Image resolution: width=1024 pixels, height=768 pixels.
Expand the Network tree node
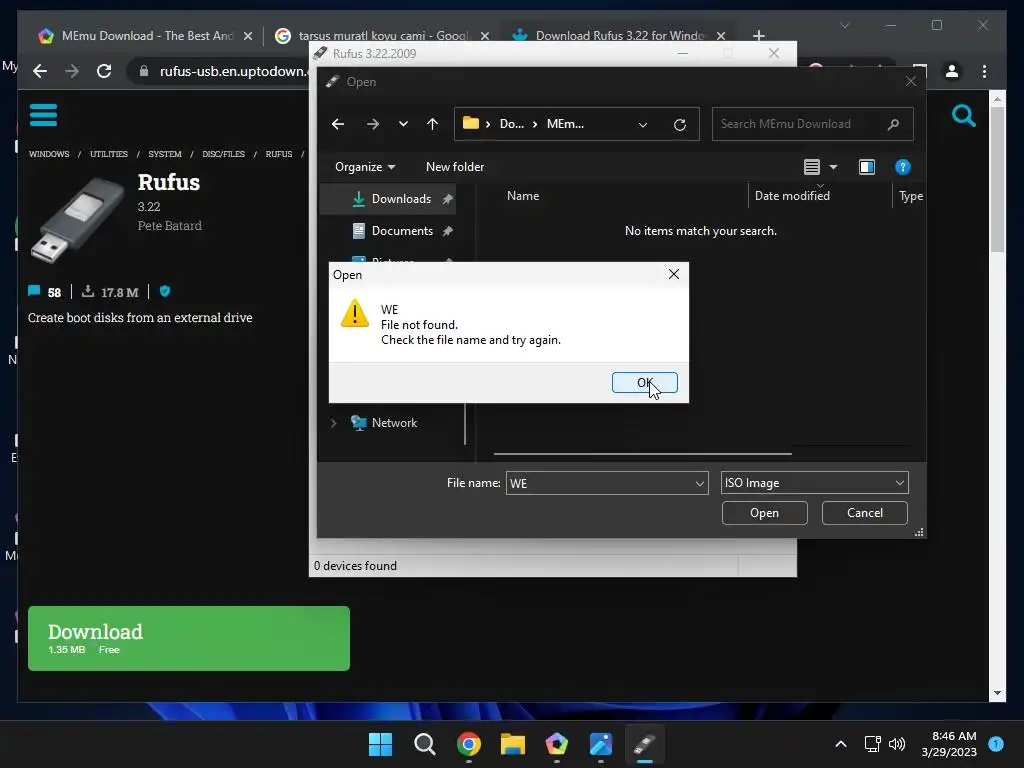pyautogui.click(x=334, y=423)
